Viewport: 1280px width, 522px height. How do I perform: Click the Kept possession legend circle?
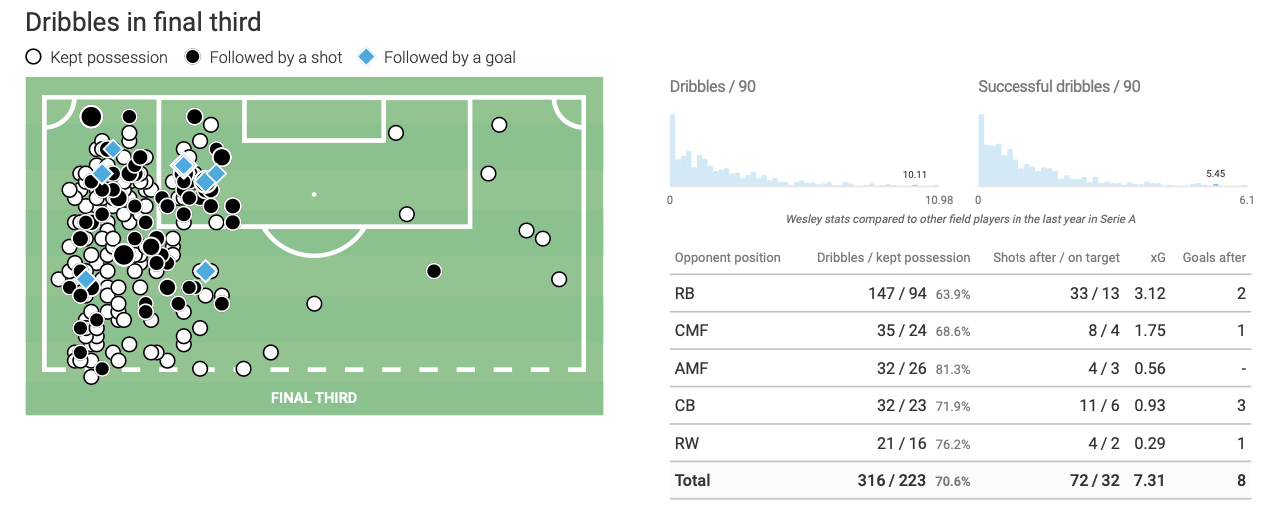tap(34, 57)
